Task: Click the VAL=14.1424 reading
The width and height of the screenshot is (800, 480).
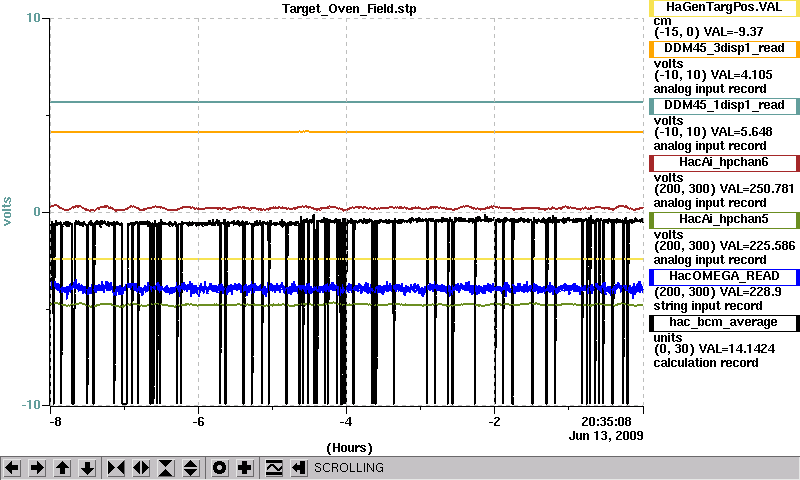Action: point(736,349)
